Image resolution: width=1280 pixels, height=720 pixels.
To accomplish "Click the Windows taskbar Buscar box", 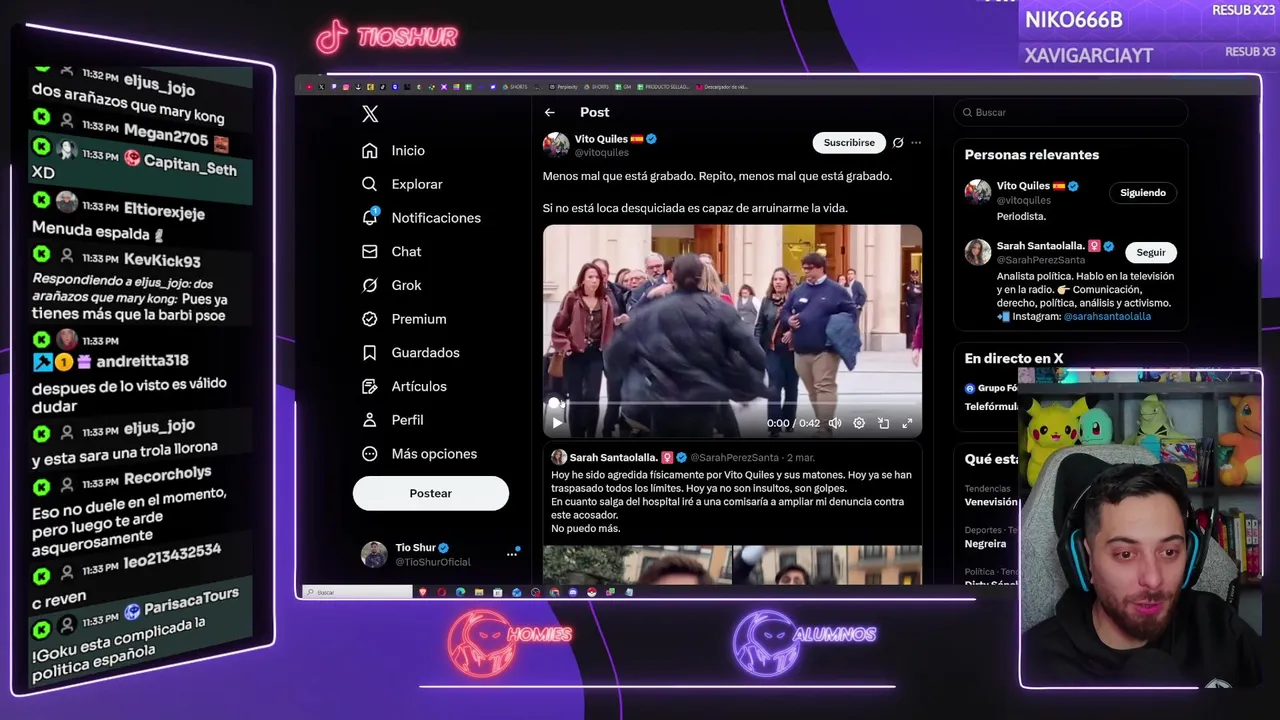I will pos(357,592).
